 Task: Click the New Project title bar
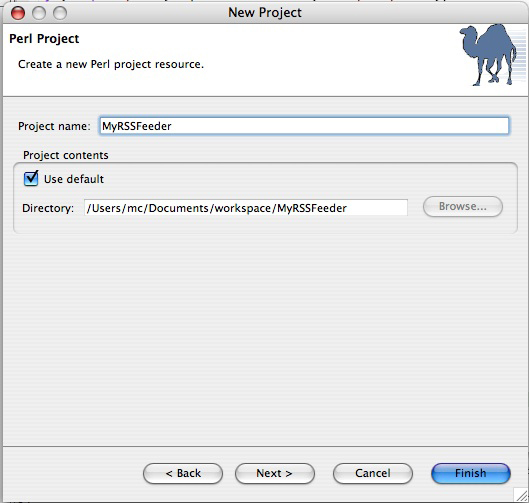[265, 13]
